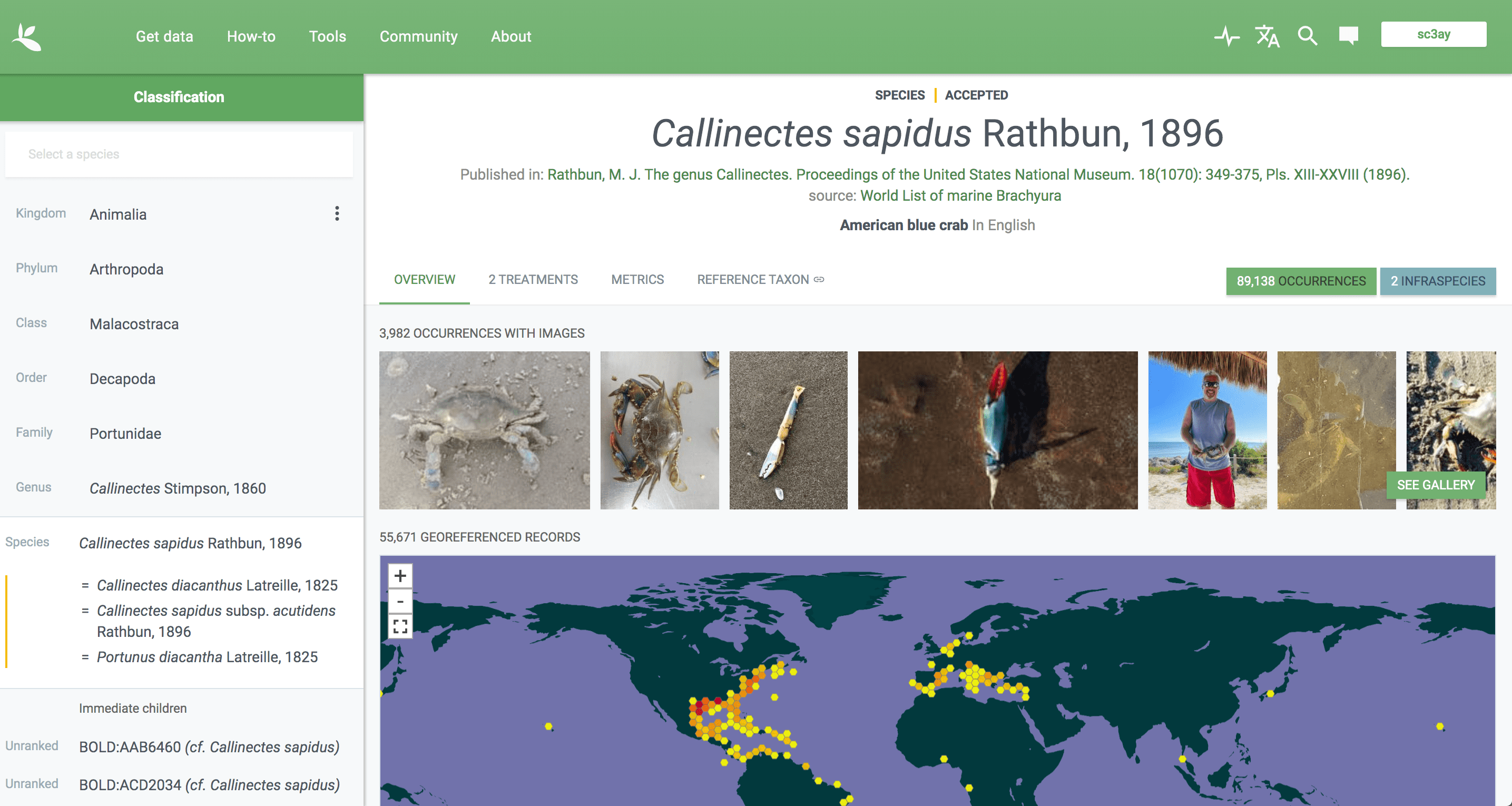Click the GBIF leaf logo
Screen dimensions: 1512x806
[x=27, y=36]
